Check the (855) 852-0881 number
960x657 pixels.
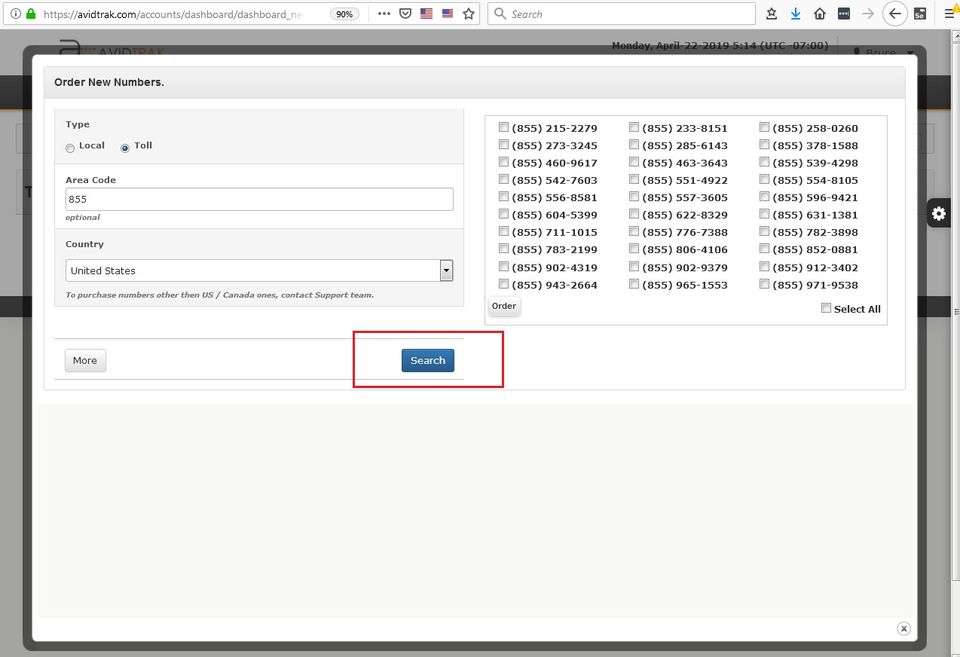click(x=764, y=248)
